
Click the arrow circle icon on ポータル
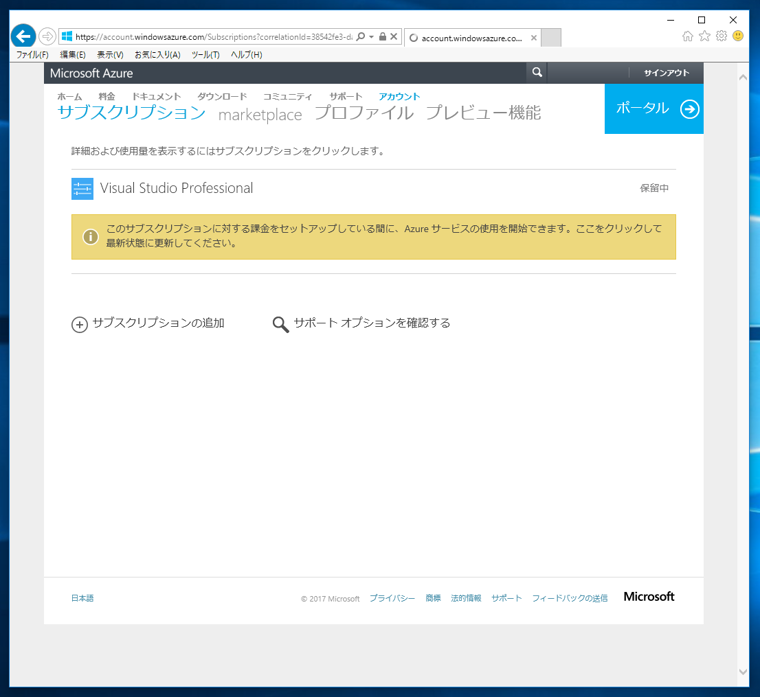[689, 109]
